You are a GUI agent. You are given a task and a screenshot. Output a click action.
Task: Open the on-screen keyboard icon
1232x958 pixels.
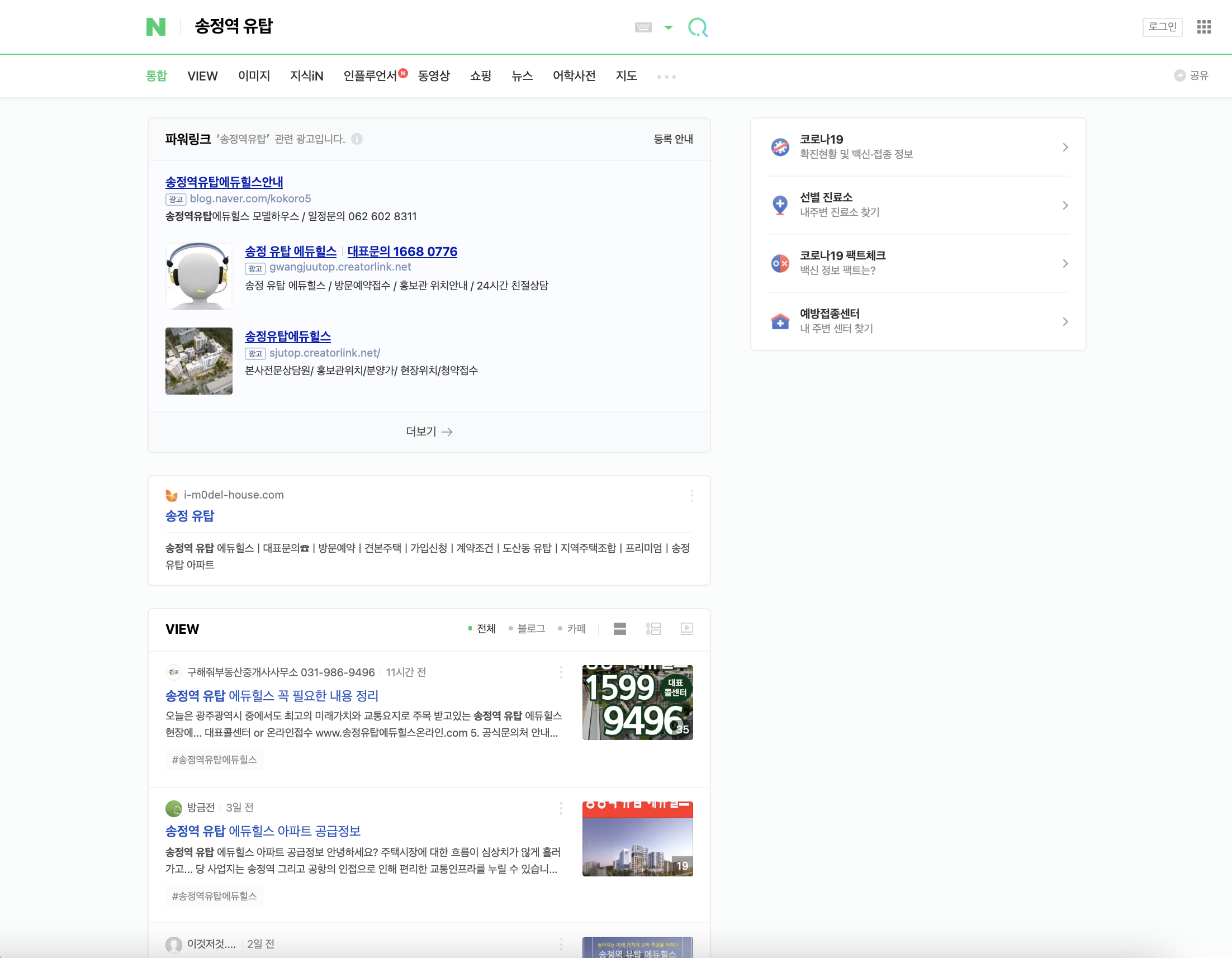(x=643, y=27)
